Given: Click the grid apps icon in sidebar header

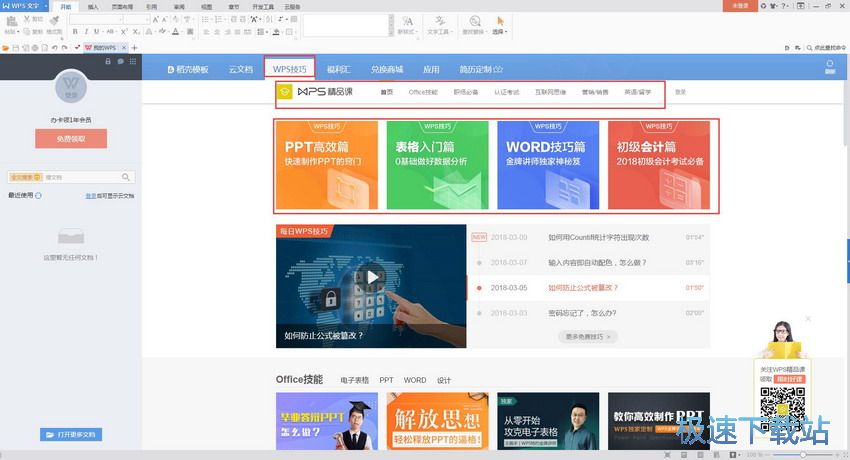Looking at the screenshot, I should pyautogui.click(x=133, y=61).
